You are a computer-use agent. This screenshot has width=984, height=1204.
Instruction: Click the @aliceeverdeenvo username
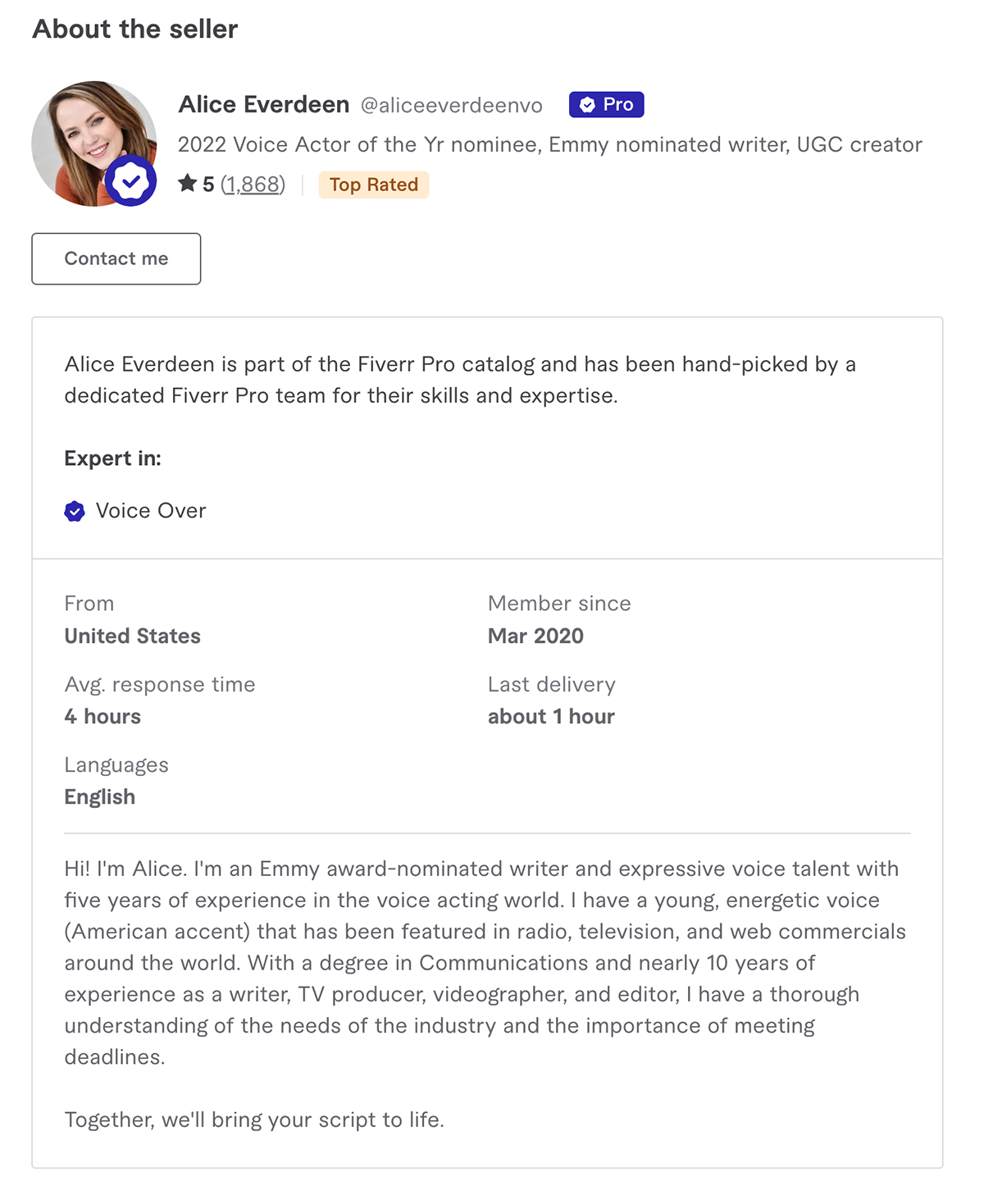pos(450,105)
